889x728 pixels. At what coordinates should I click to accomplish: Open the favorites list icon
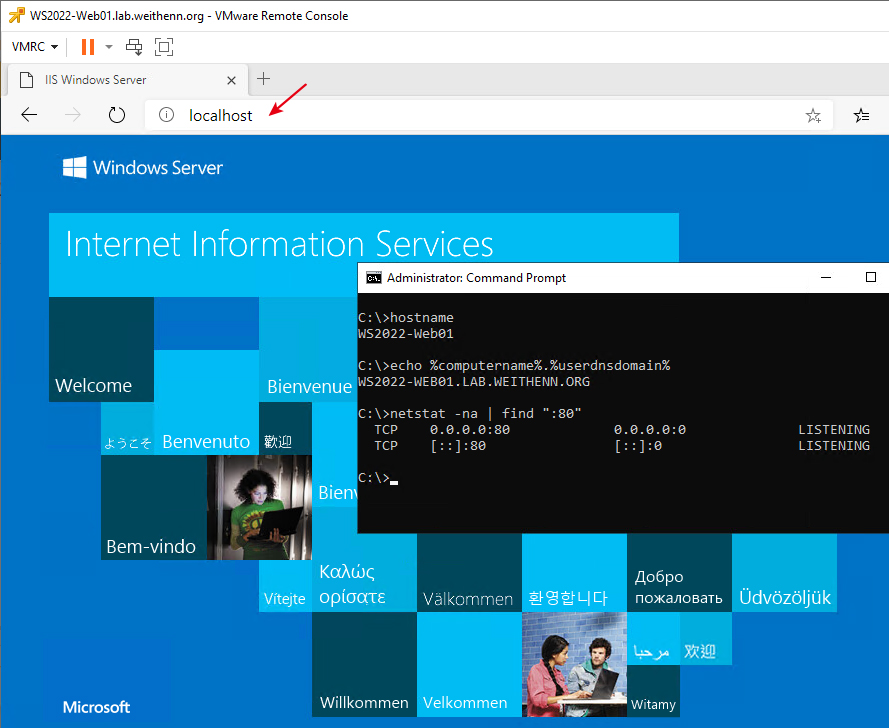coord(861,116)
